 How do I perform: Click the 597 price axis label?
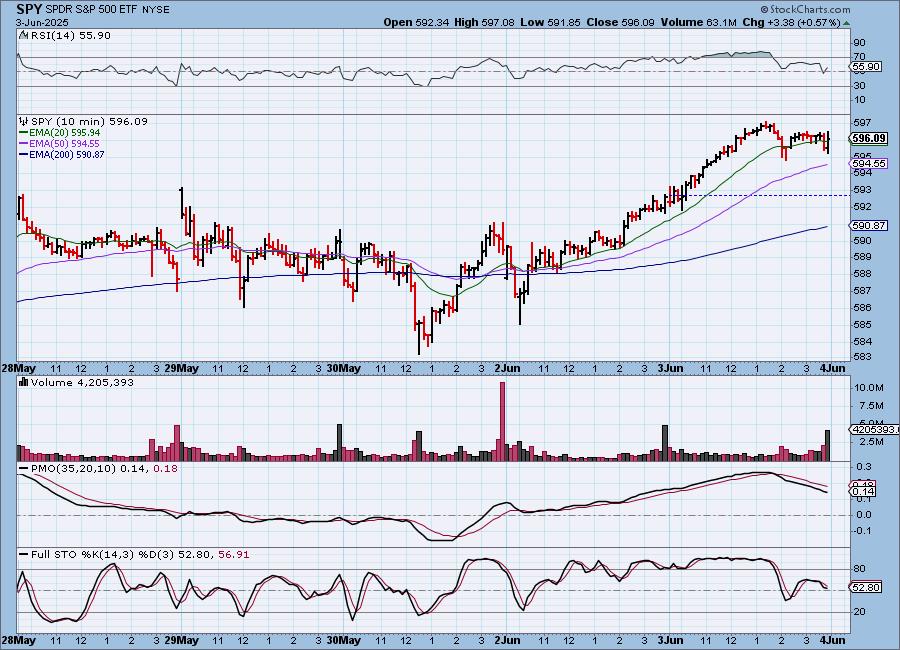(862, 122)
